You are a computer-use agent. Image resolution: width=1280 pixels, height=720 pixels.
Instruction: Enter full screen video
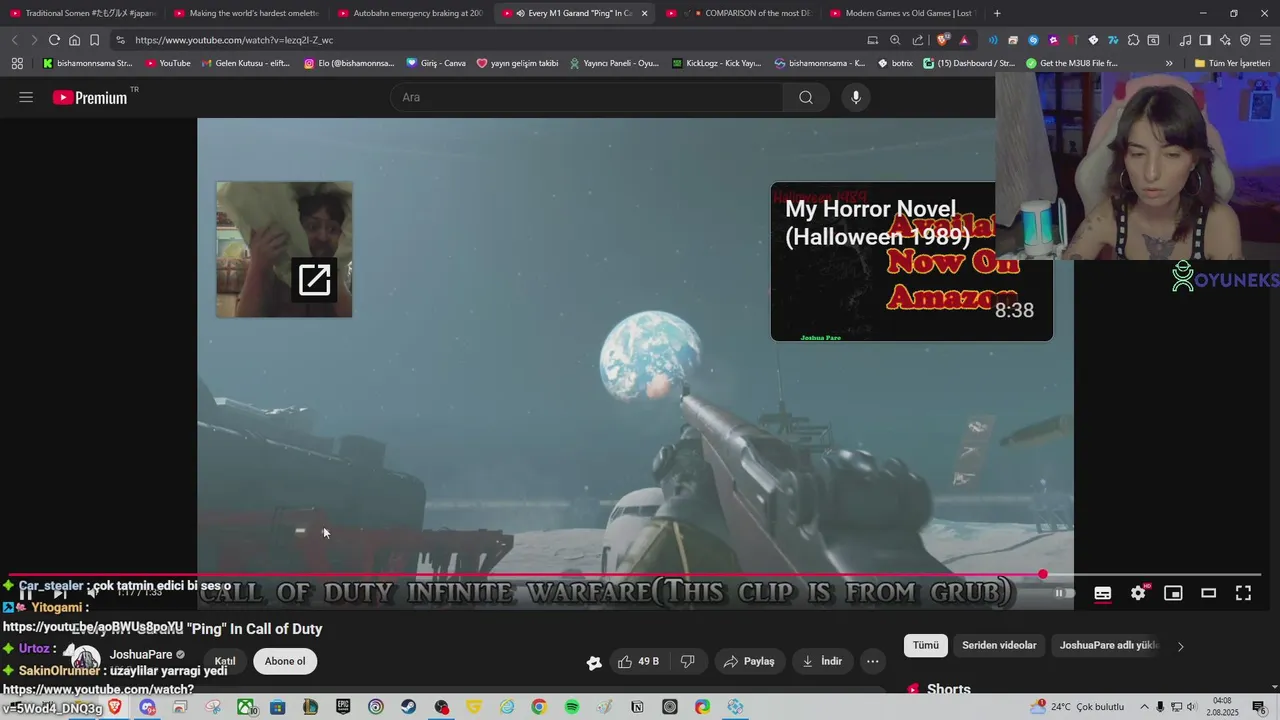1243,593
